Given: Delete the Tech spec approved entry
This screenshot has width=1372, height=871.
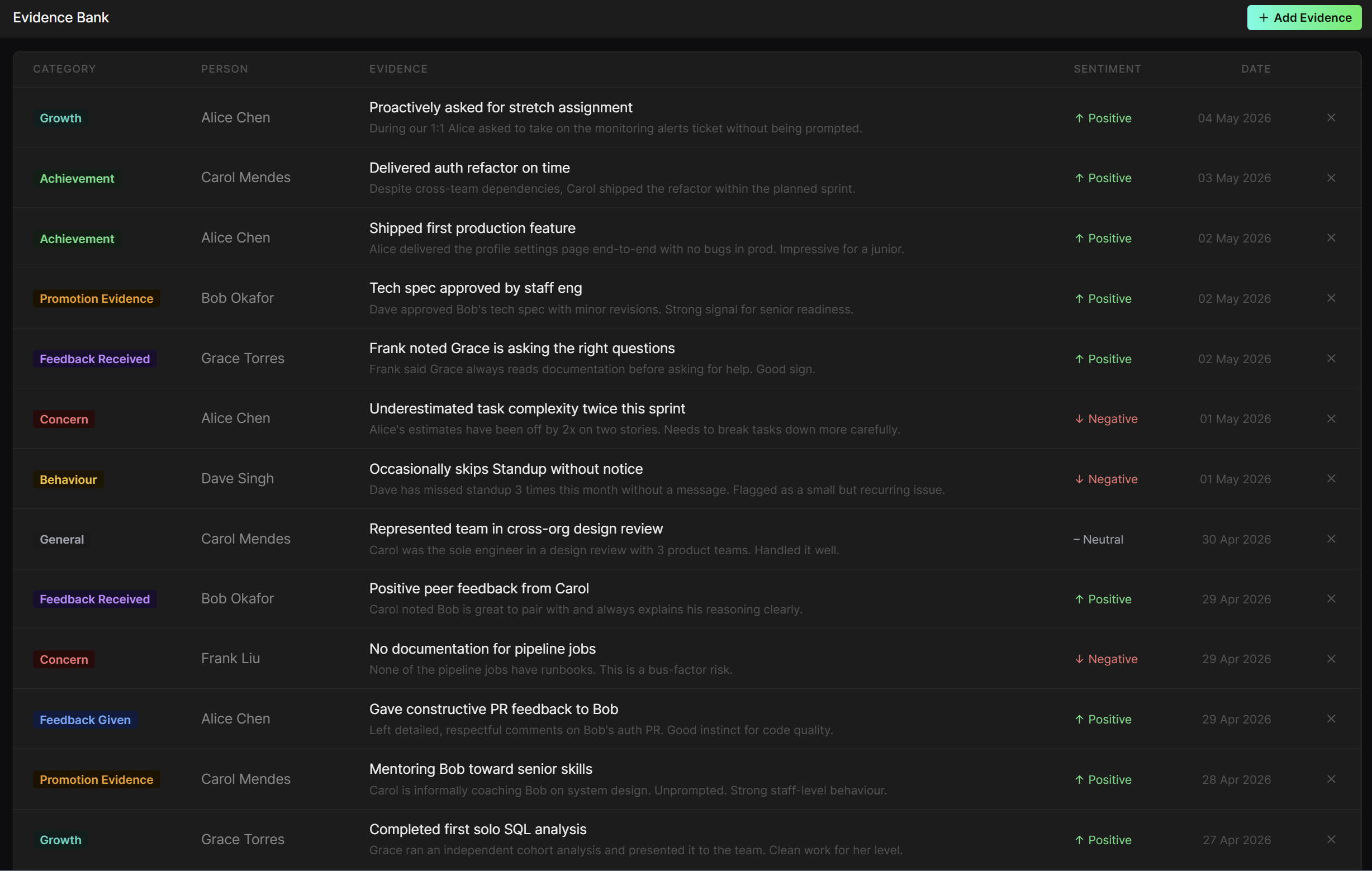Looking at the screenshot, I should coord(1331,298).
